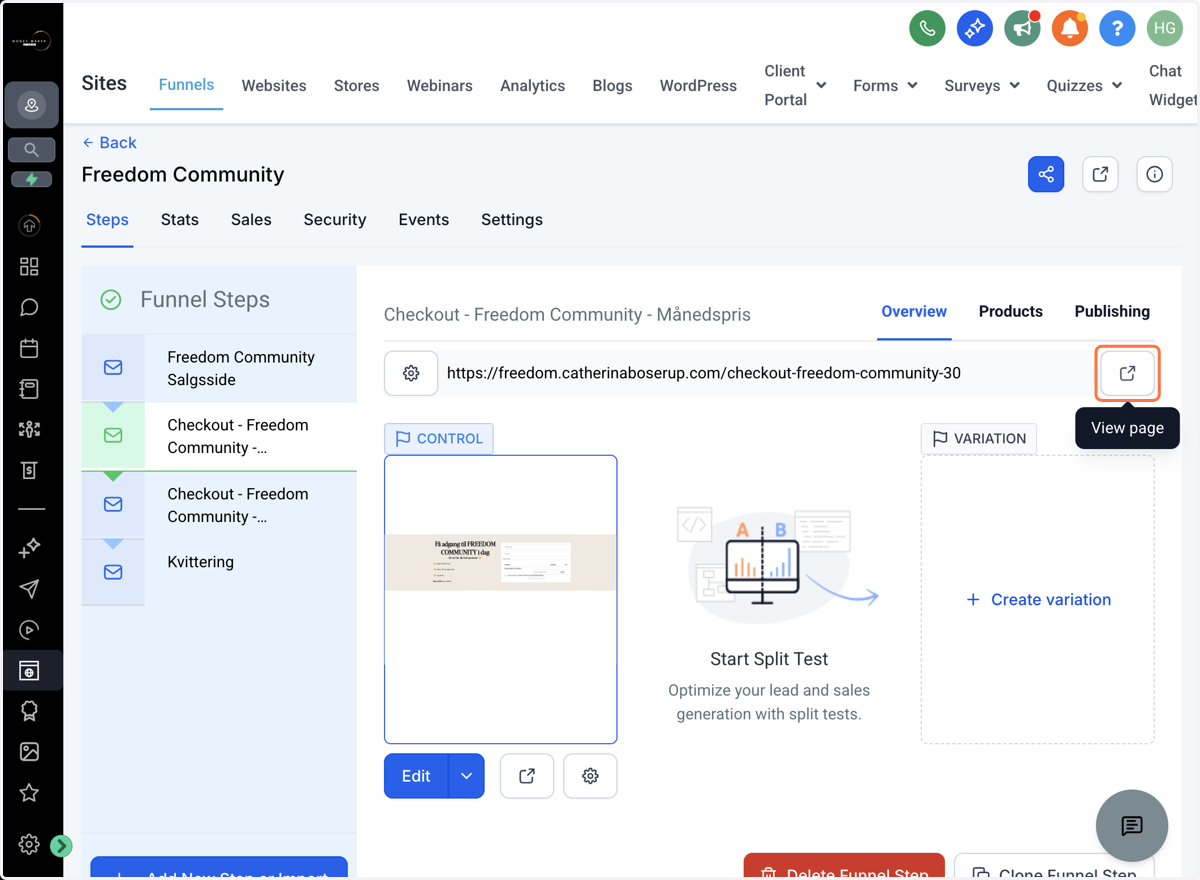The image size is (1200, 880).
Task: Select the Steps tab
Action: click(107, 220)
